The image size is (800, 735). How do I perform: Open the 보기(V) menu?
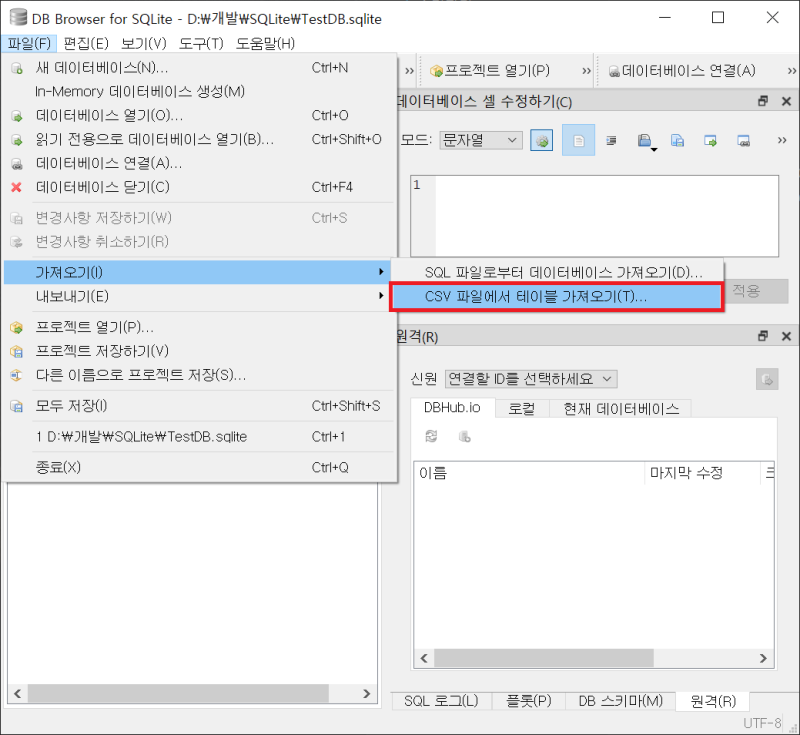point(143,43)
